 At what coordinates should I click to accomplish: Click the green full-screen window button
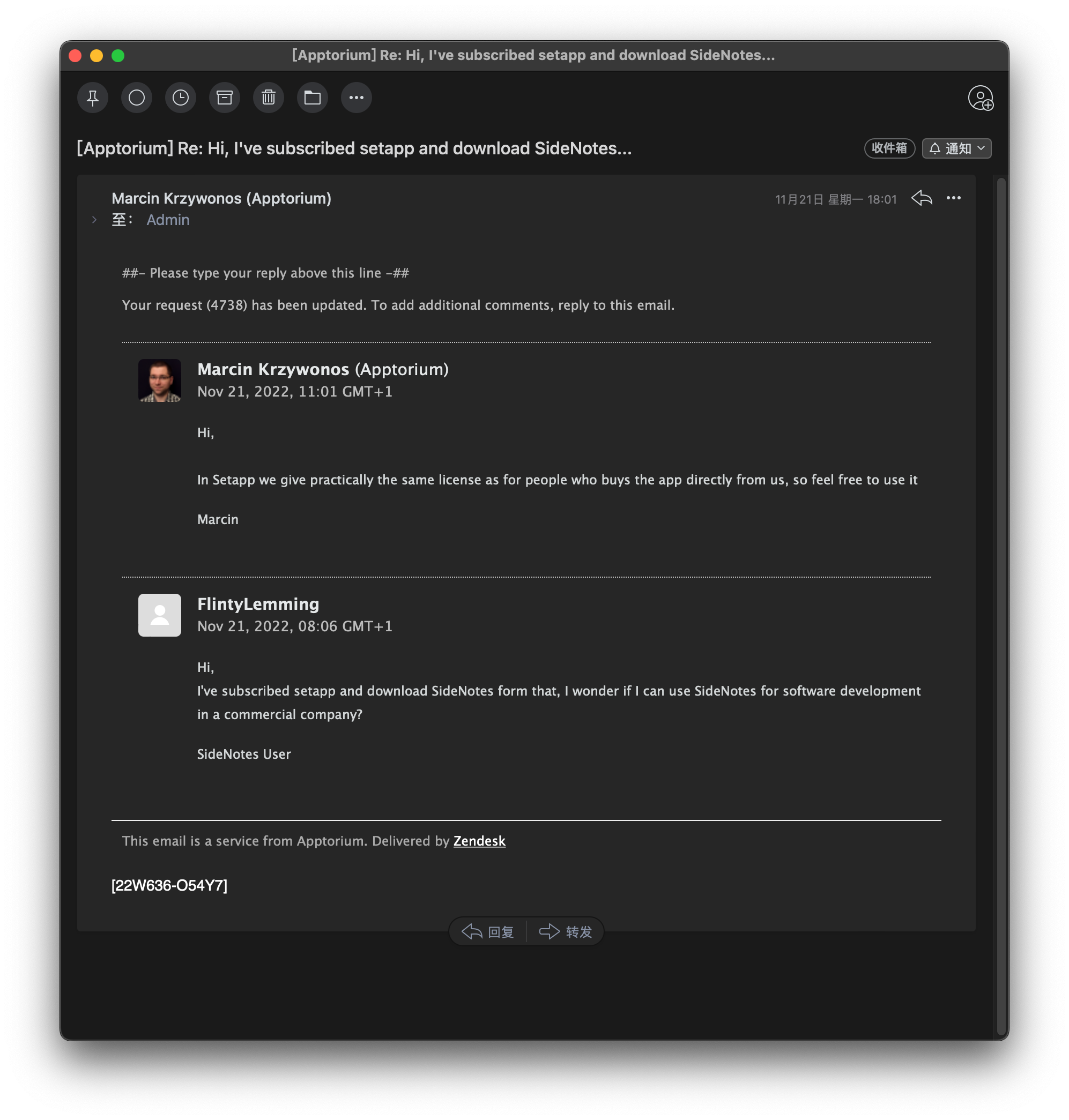[x=118, y=56]
